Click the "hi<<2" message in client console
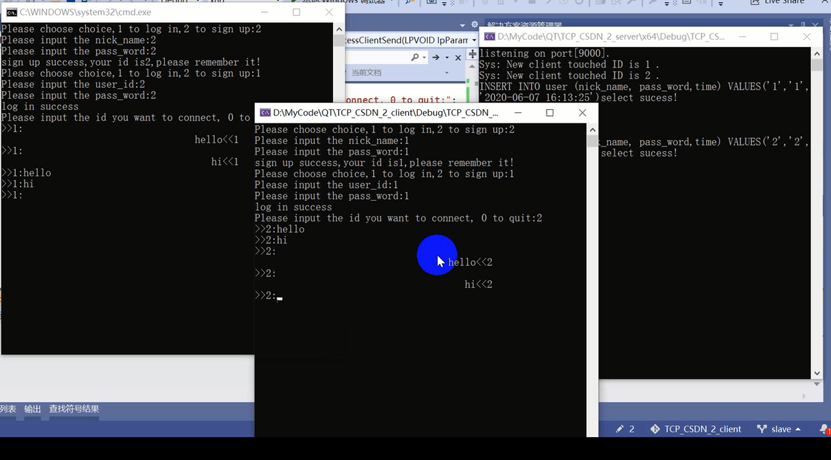 (479, 285)
